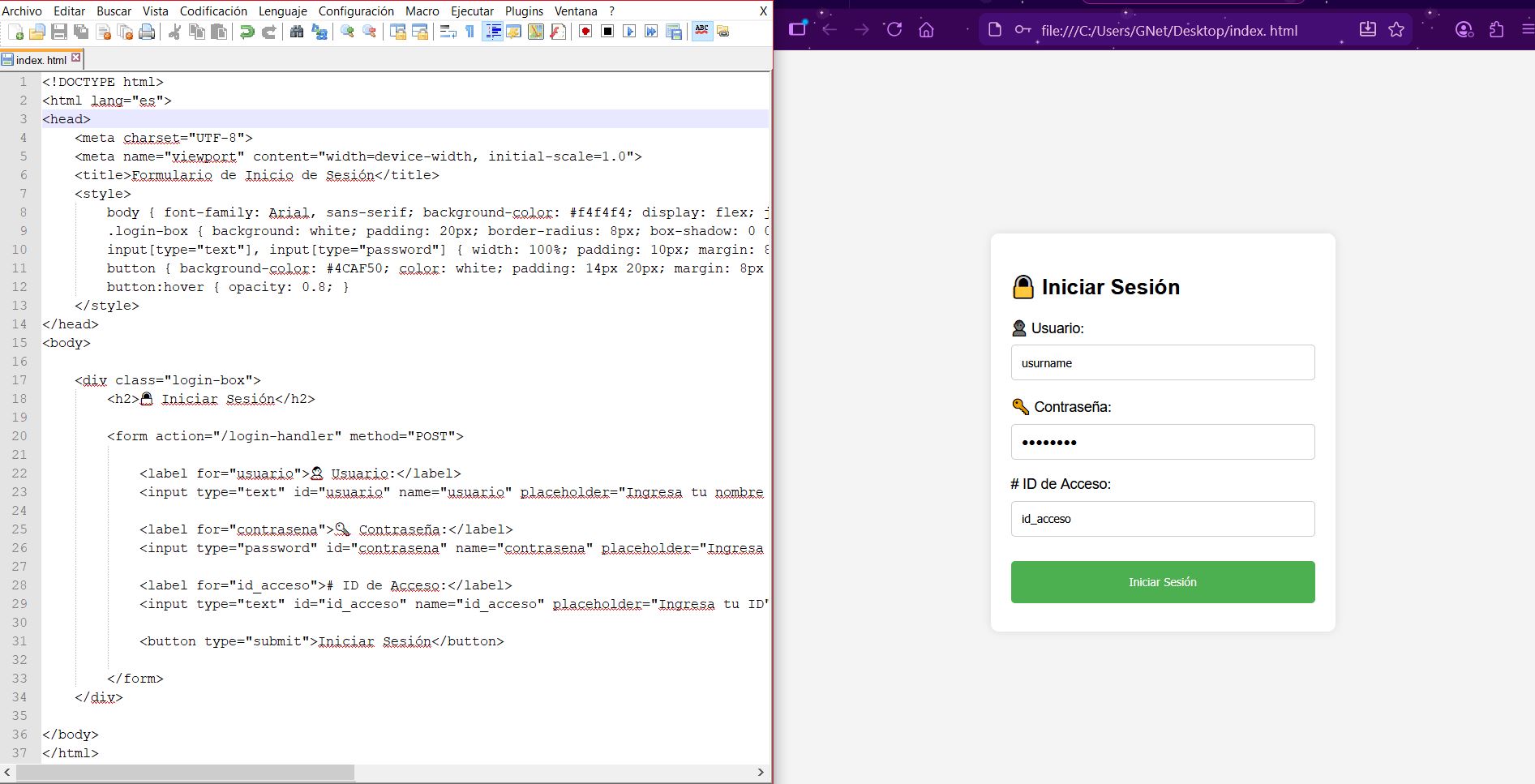Open the Plugins menu
This screenshot has width=1535, height=784.
coord(524,11)
